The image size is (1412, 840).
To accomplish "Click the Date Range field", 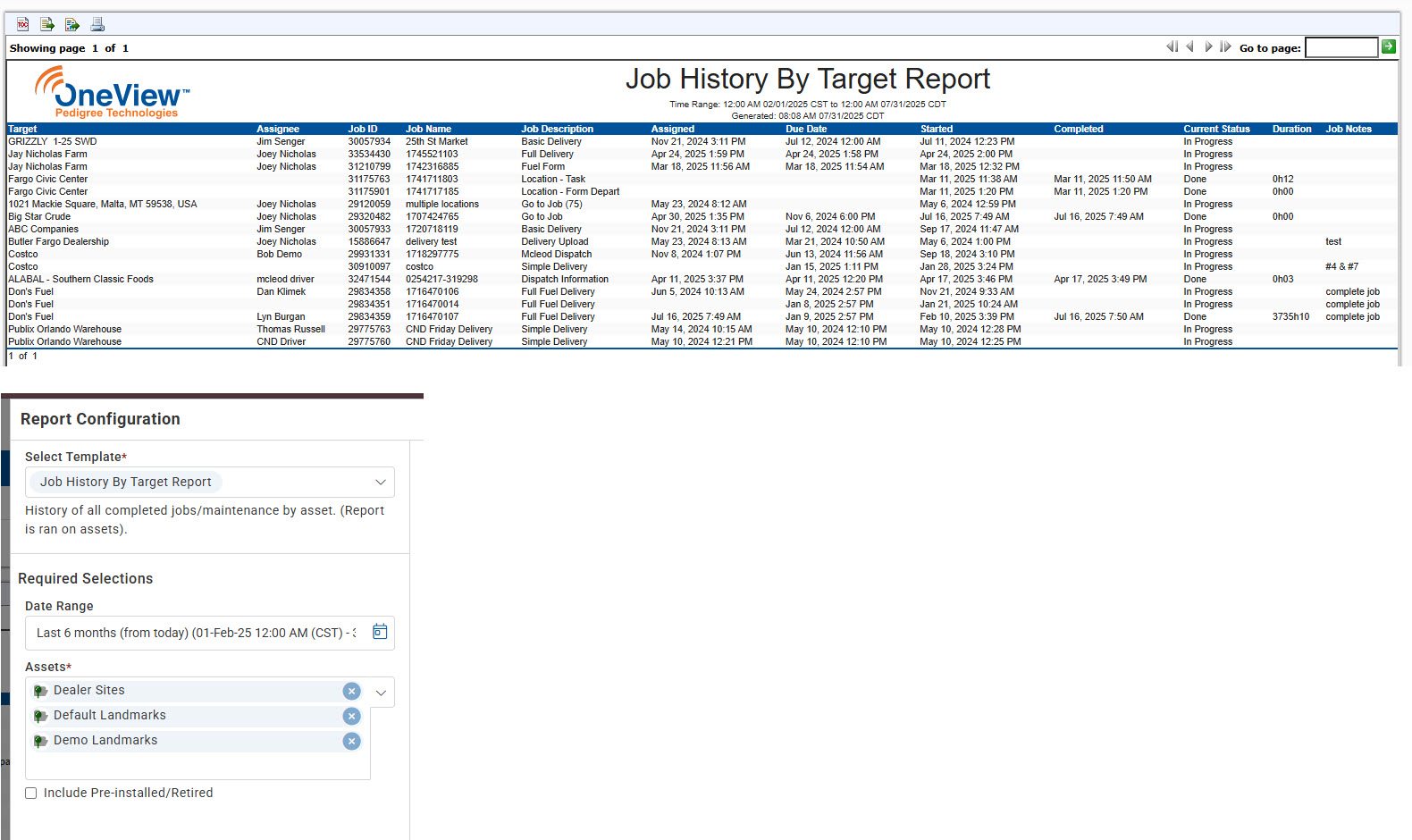I will pyautogui.click(x=210, y=633).
